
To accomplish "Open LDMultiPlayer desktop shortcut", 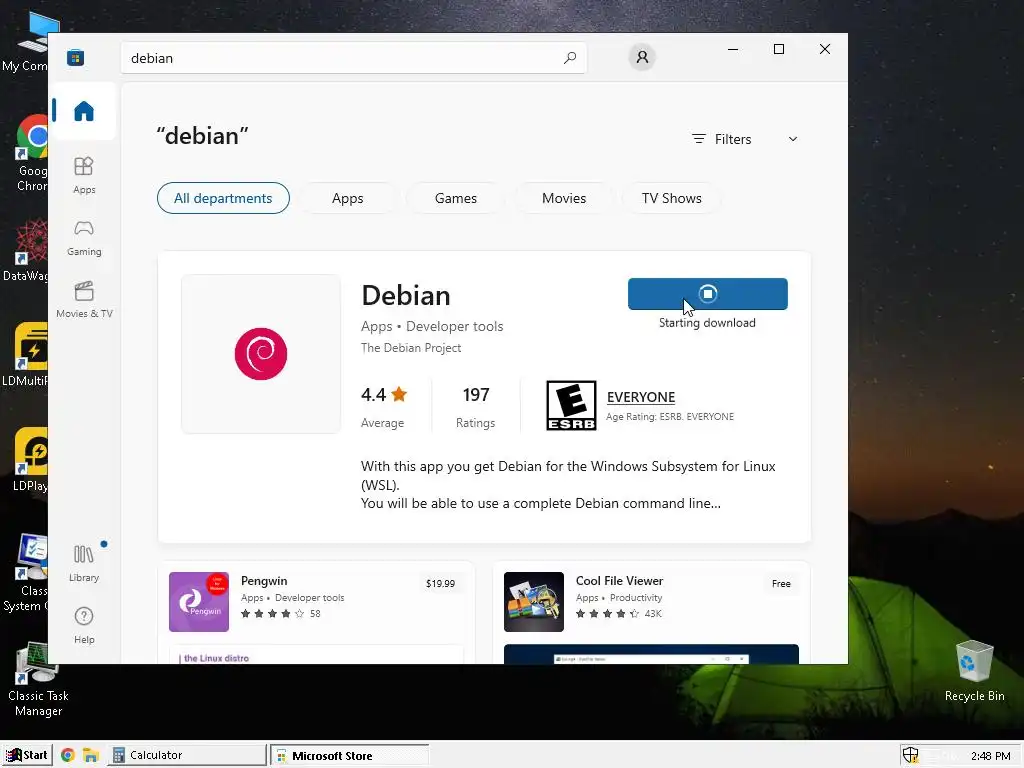I will (26, 355).
